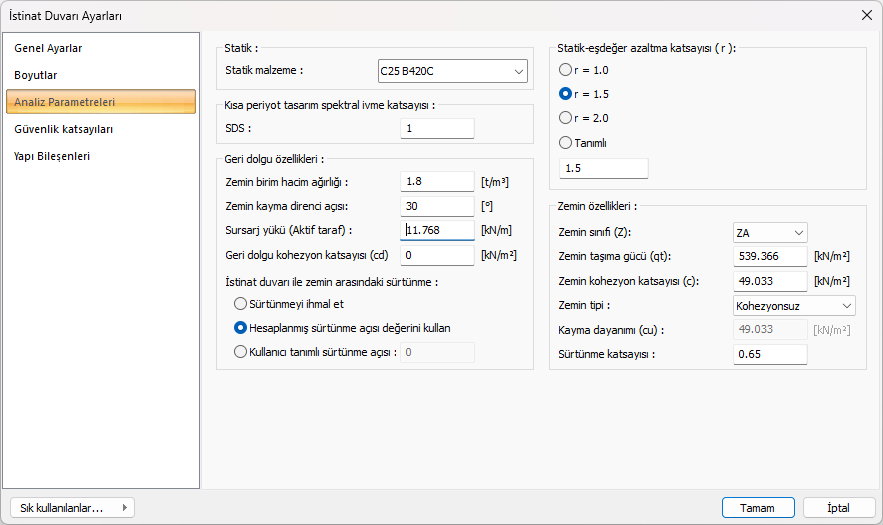The height and width of the screenshot is (525, 883).
Task: Click the Zemin taşıma gücü (qt) field
Action: (x=769, y=257)
